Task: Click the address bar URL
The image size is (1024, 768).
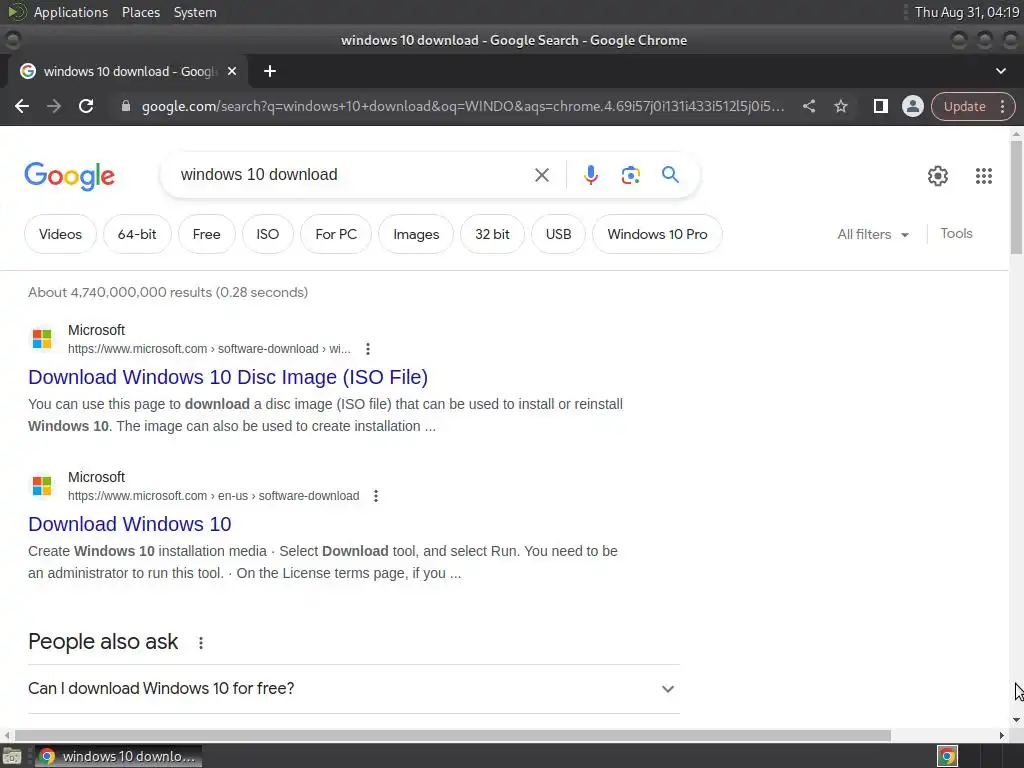Action: (462, 106)
